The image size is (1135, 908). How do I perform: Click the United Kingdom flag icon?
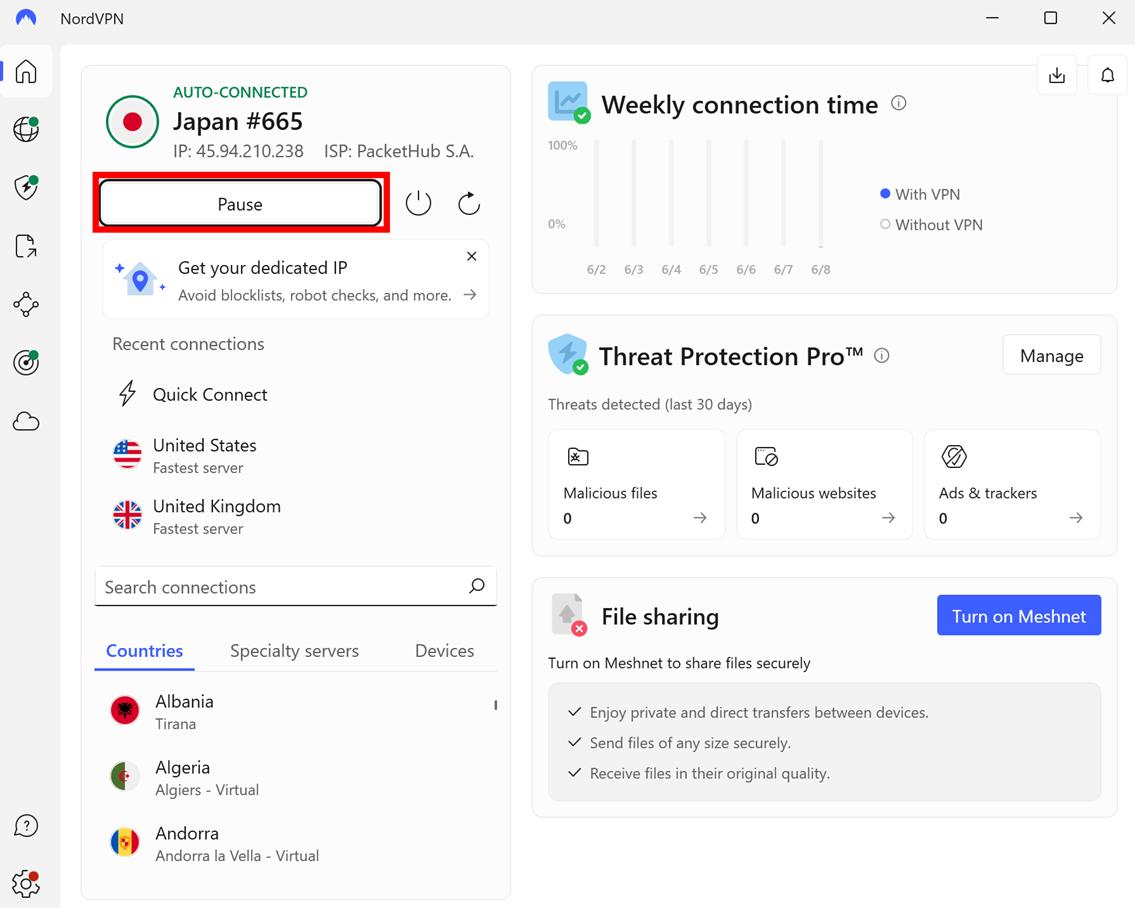[x=127, y=515]
